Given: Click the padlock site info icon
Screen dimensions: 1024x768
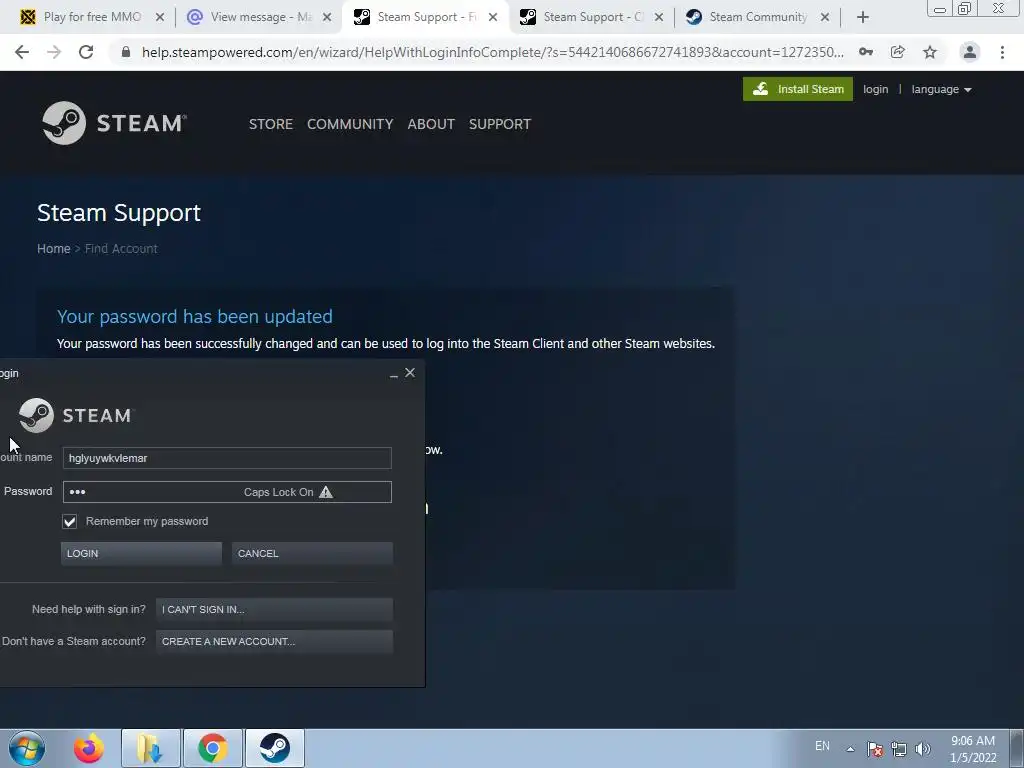Looking at the screenshot, I should [126, 52].
